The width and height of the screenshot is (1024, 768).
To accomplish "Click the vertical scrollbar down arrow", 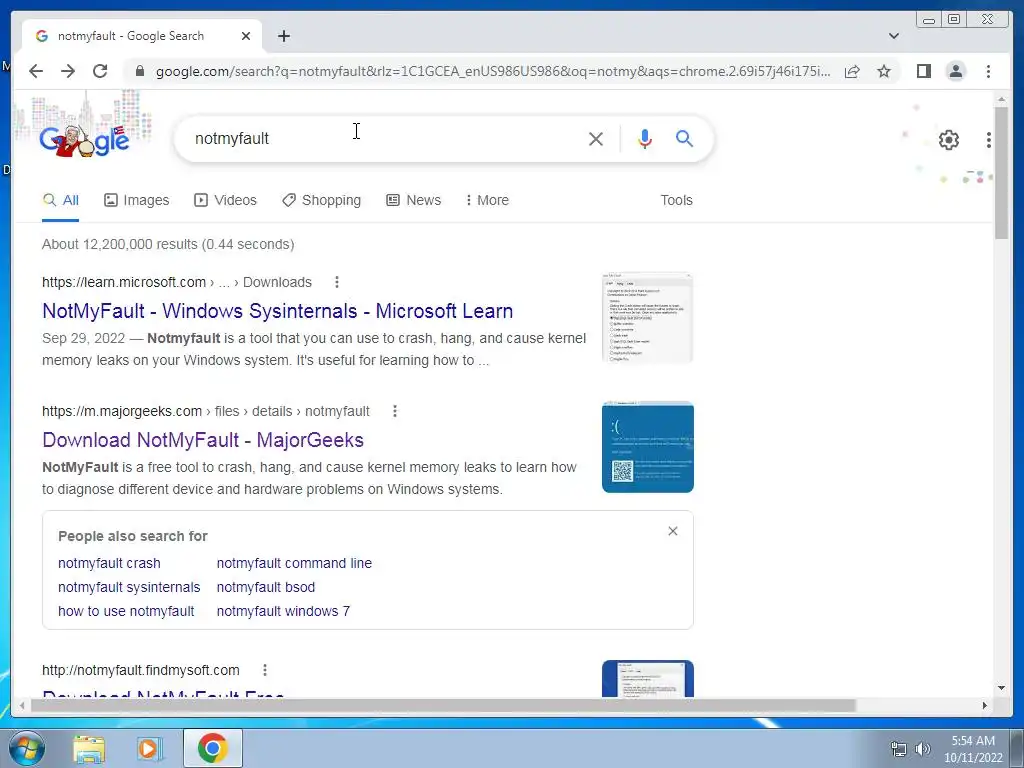I will tap(1001, 688).
